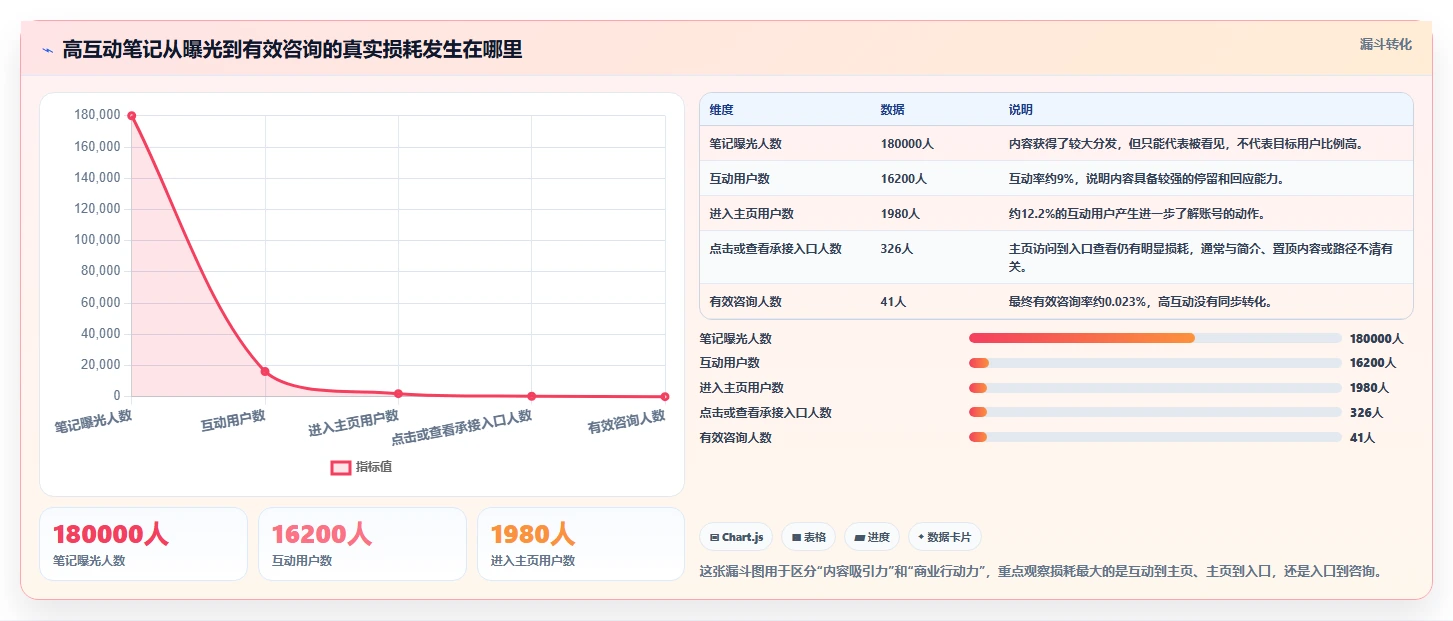1453x621 pixels.
Task: Toggle the 指标值 legend swatch
Action: click(x=341, y=467)
